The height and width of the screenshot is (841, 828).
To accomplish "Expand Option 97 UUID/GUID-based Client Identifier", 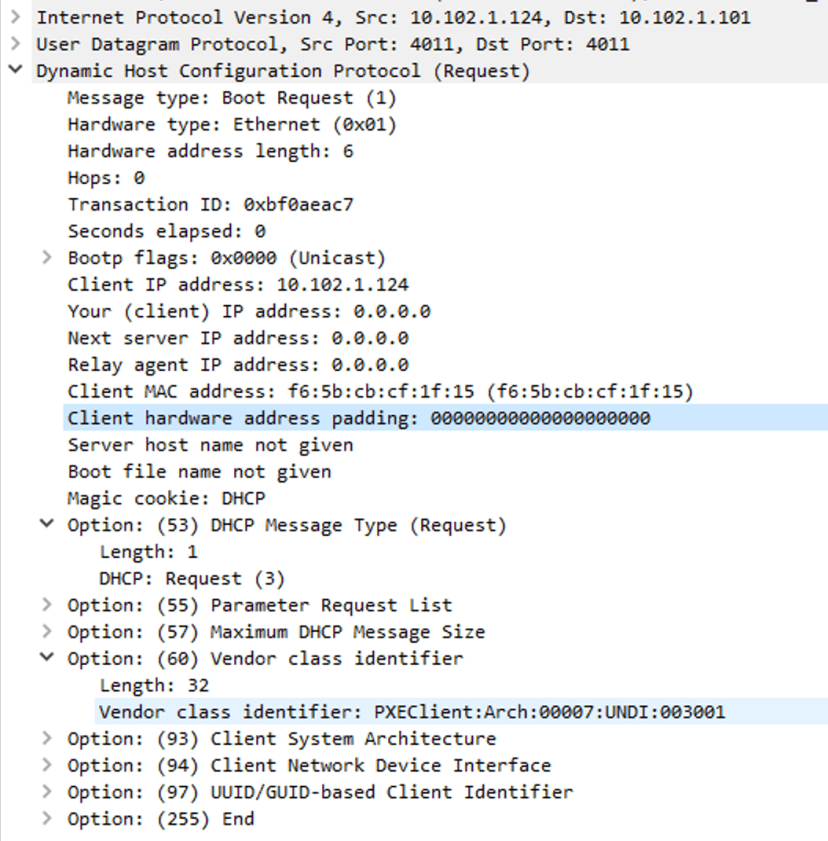I will click(46, 792).
